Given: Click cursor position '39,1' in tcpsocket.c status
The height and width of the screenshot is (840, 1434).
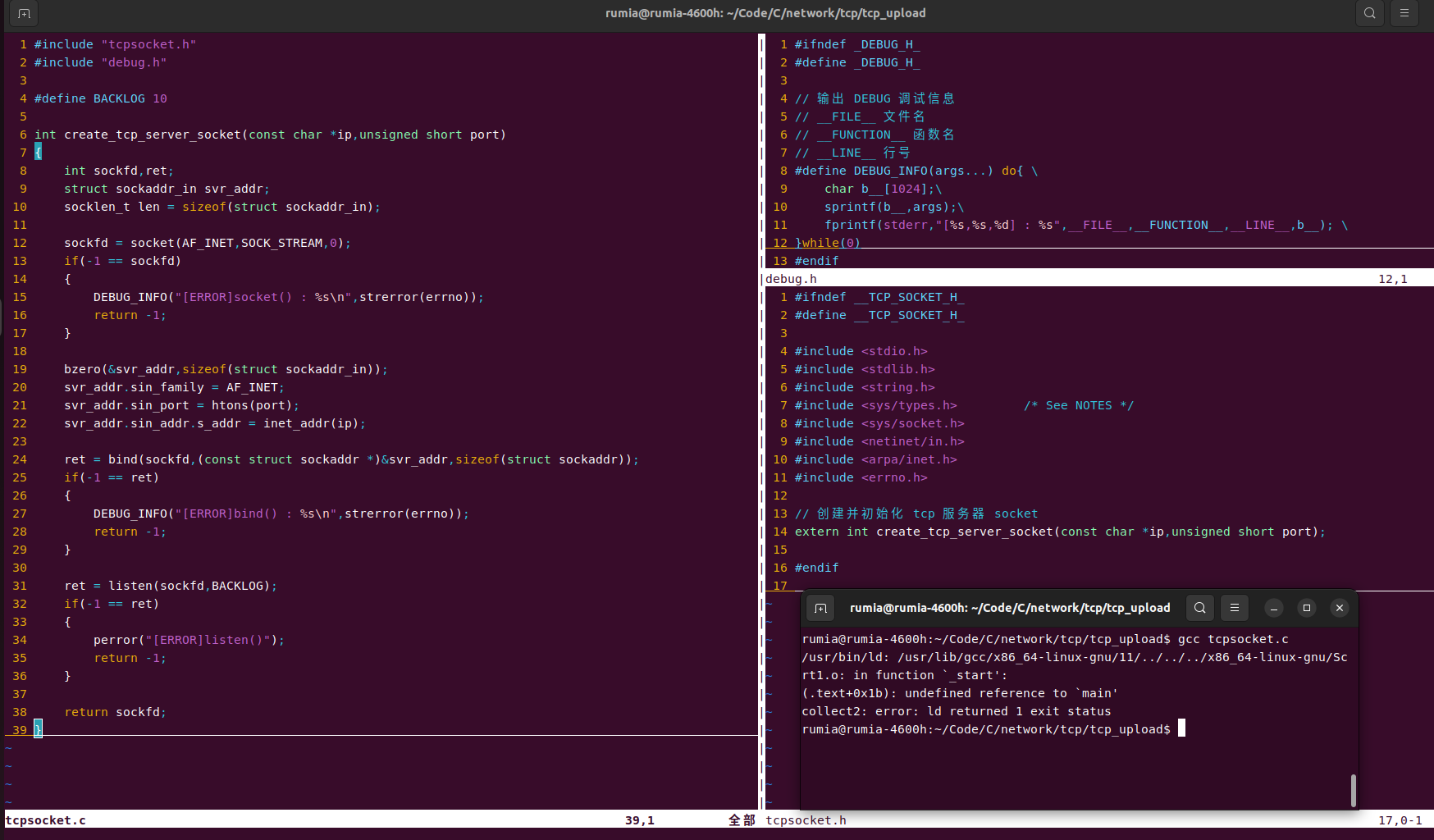Looking at the screenshot, I should coord(640,820).
